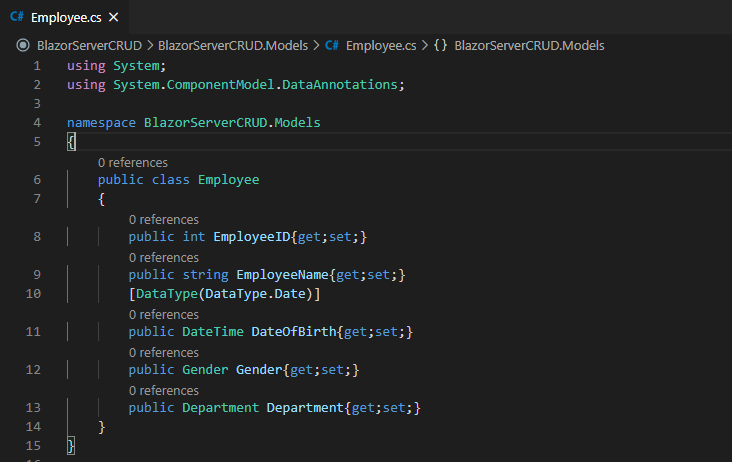Expand the namespace symbol breadcrumb at path end

(529, 45)
